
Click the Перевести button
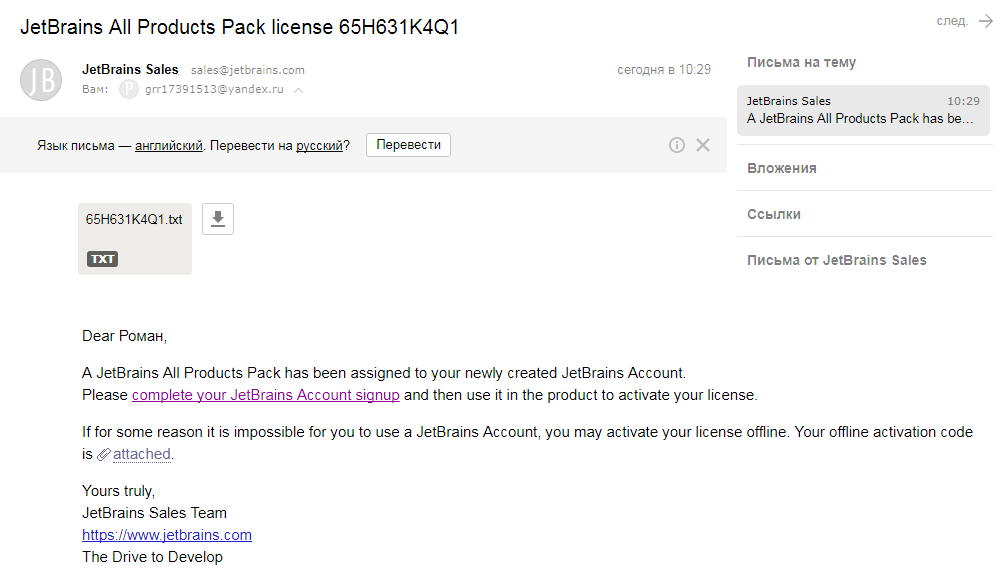(408, 145)
